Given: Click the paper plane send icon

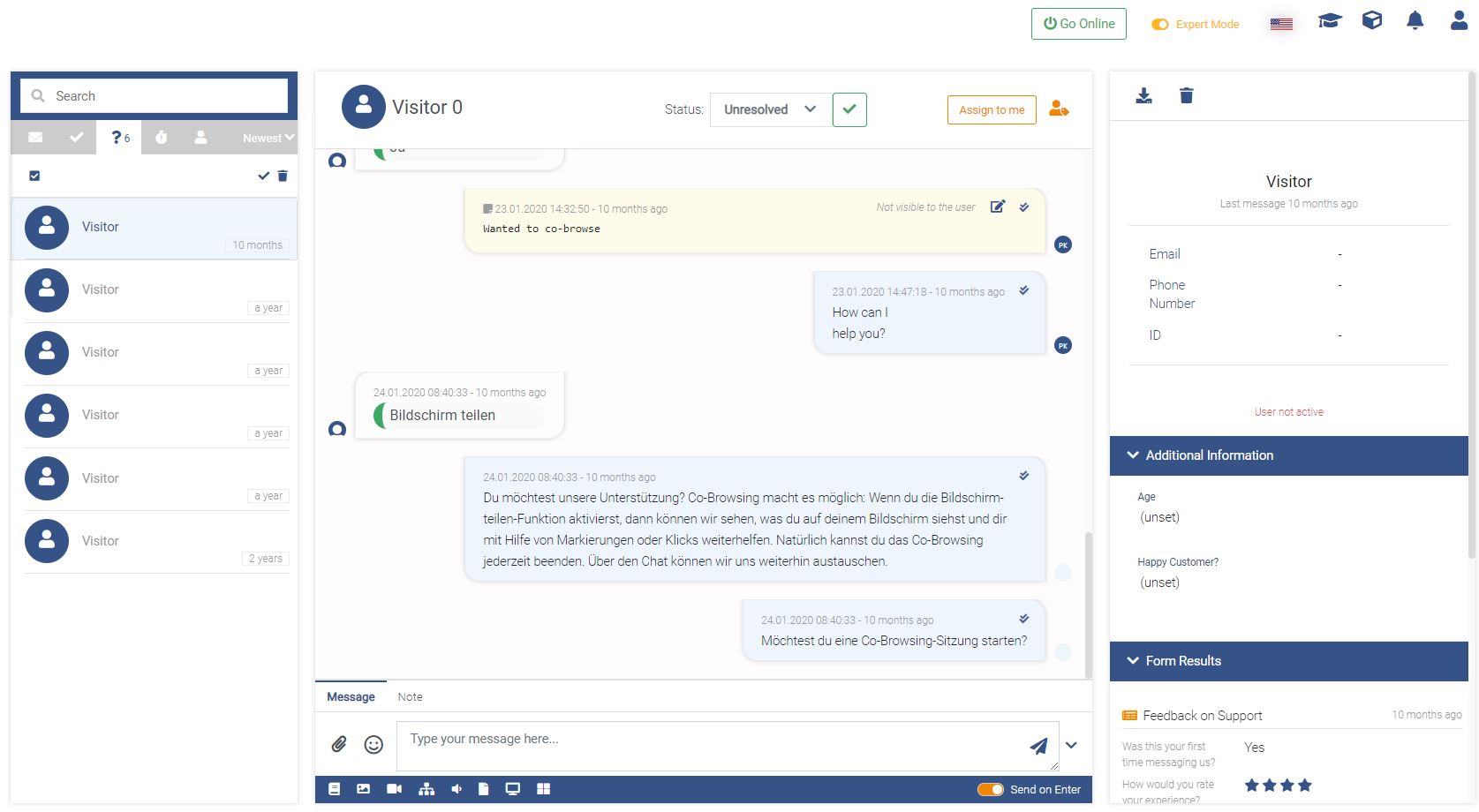Looking at the screenshot, I should 1039,747.
